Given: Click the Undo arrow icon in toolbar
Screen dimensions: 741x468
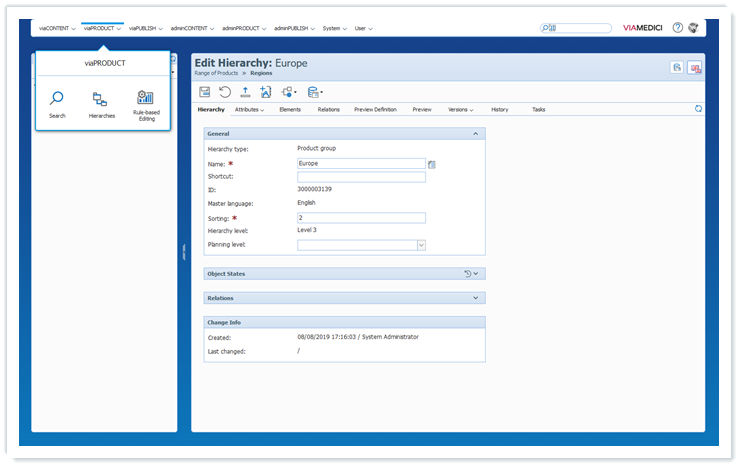Looking at the screenshot, I should click(x=225, y=91).
